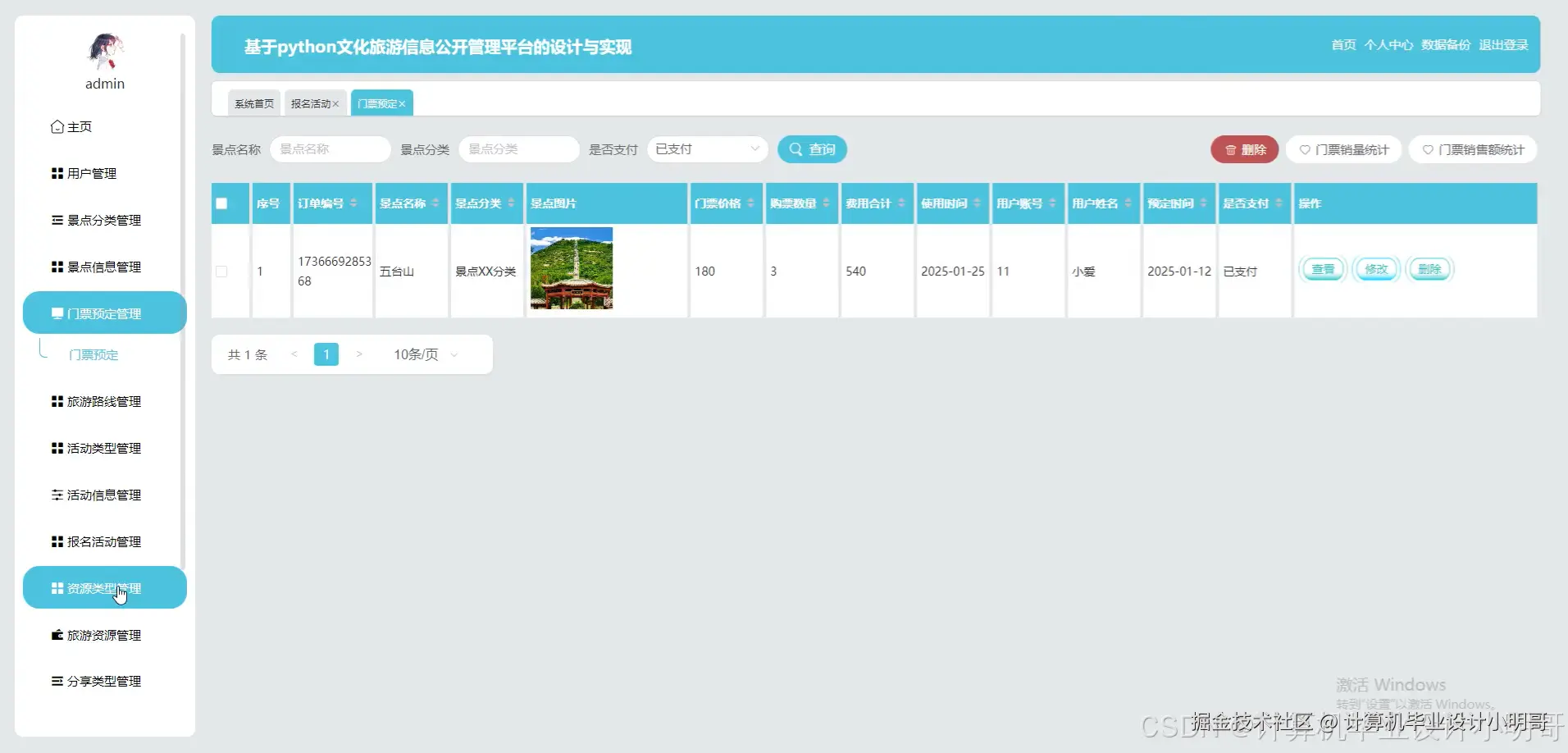Image resolution: width=1568 pixels, height=753 pixels.
Task: Select 门票预定 submenu item in sidebar
Action: [x=93, y=355]
